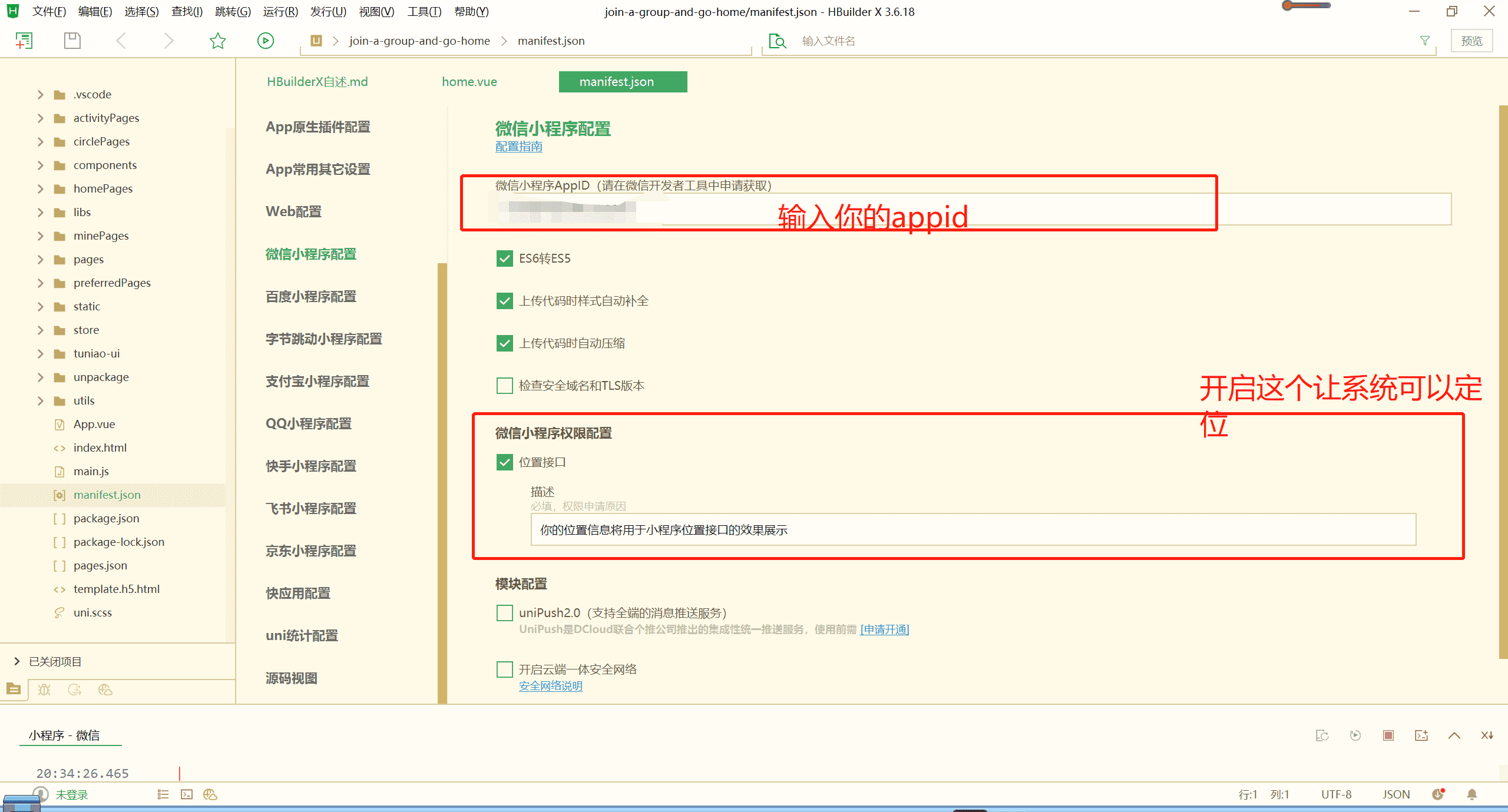Enable uniPush2.0 checkbox
Viewport: 1508px width, 812px height.
coord(505,613)
